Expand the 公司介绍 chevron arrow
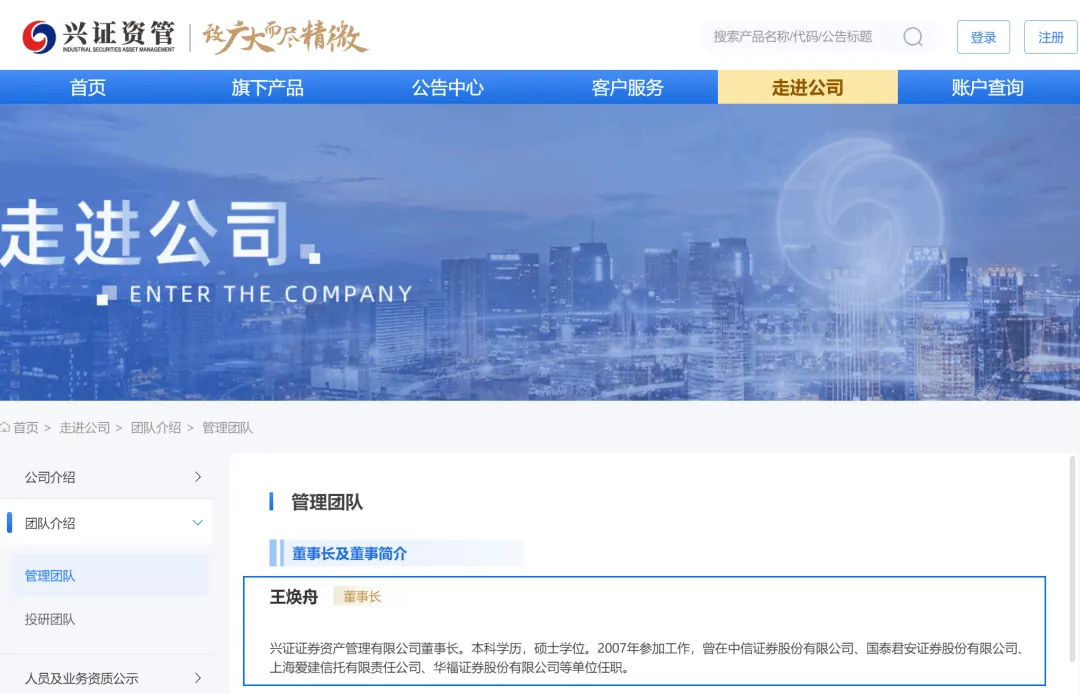The width and height of the screenshot is (1080, 694). [x=198, y=476]
